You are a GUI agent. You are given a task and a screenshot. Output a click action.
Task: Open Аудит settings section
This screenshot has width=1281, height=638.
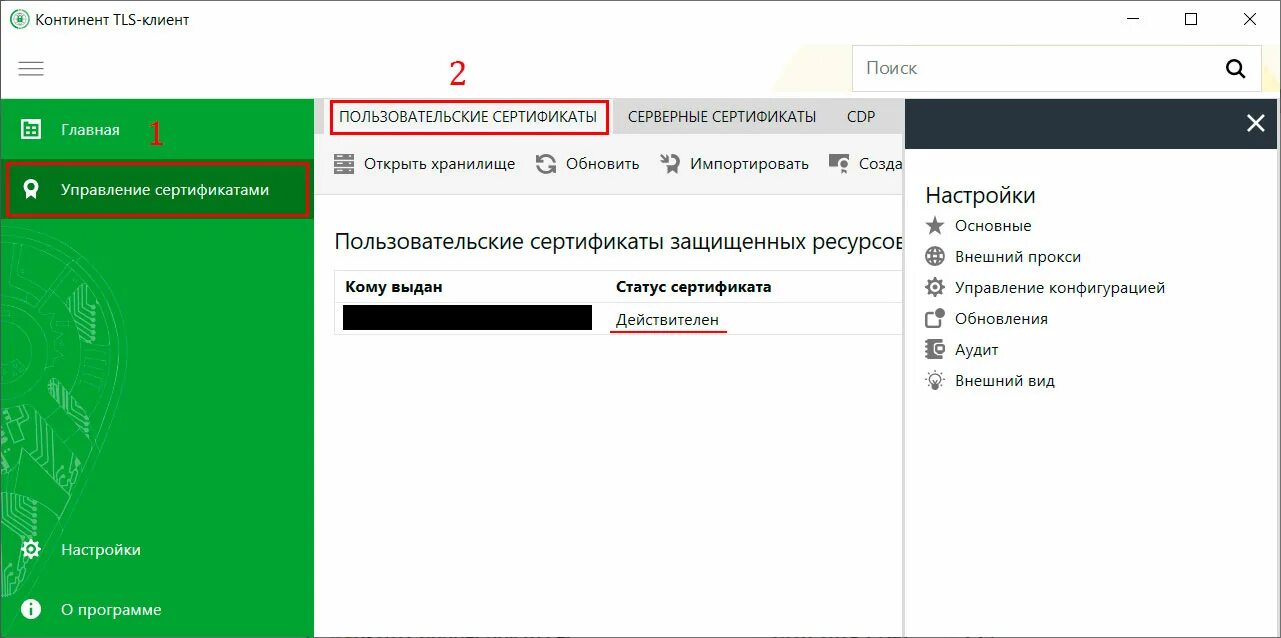977,350
